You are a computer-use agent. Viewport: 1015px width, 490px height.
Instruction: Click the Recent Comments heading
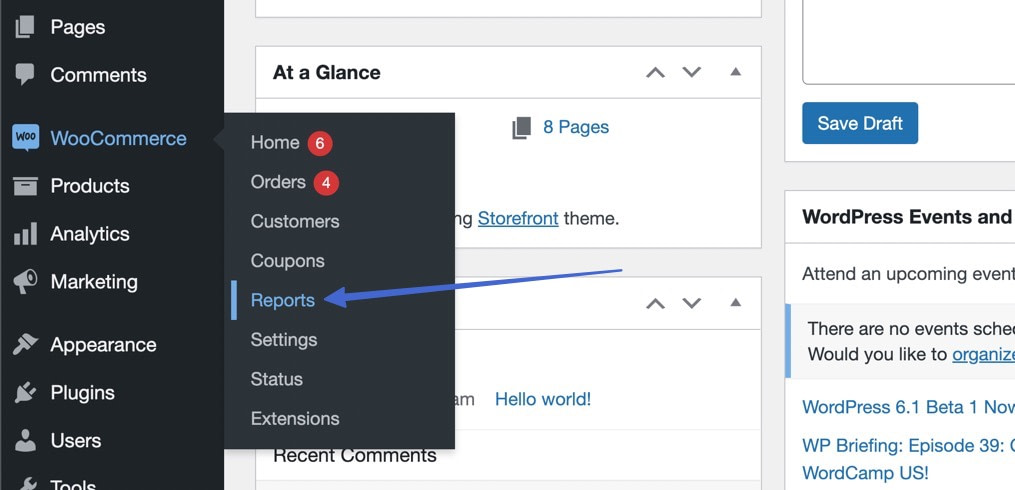[355, 456]
